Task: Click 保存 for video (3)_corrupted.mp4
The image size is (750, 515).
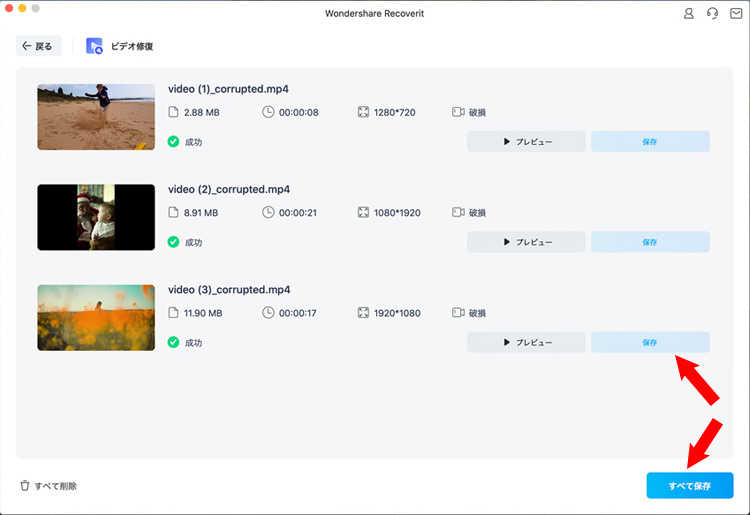Action: (650, 342)
